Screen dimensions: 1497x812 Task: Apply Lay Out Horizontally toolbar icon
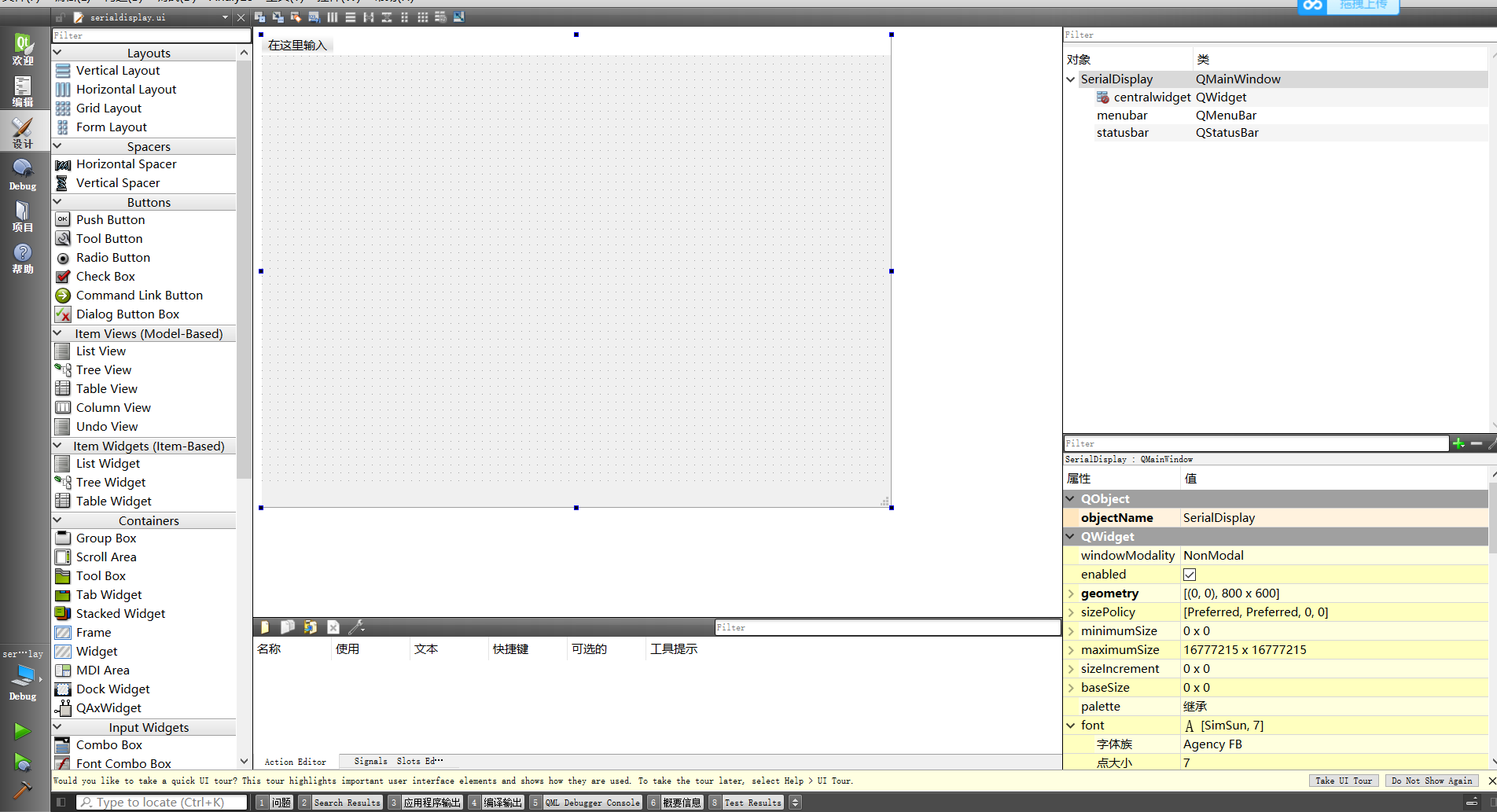pos(333,17)
